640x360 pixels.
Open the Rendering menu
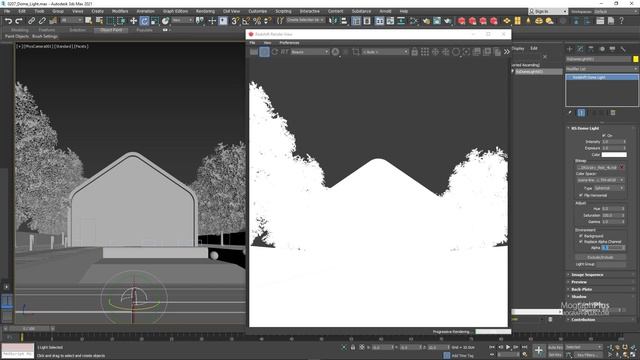pos(205,11)
